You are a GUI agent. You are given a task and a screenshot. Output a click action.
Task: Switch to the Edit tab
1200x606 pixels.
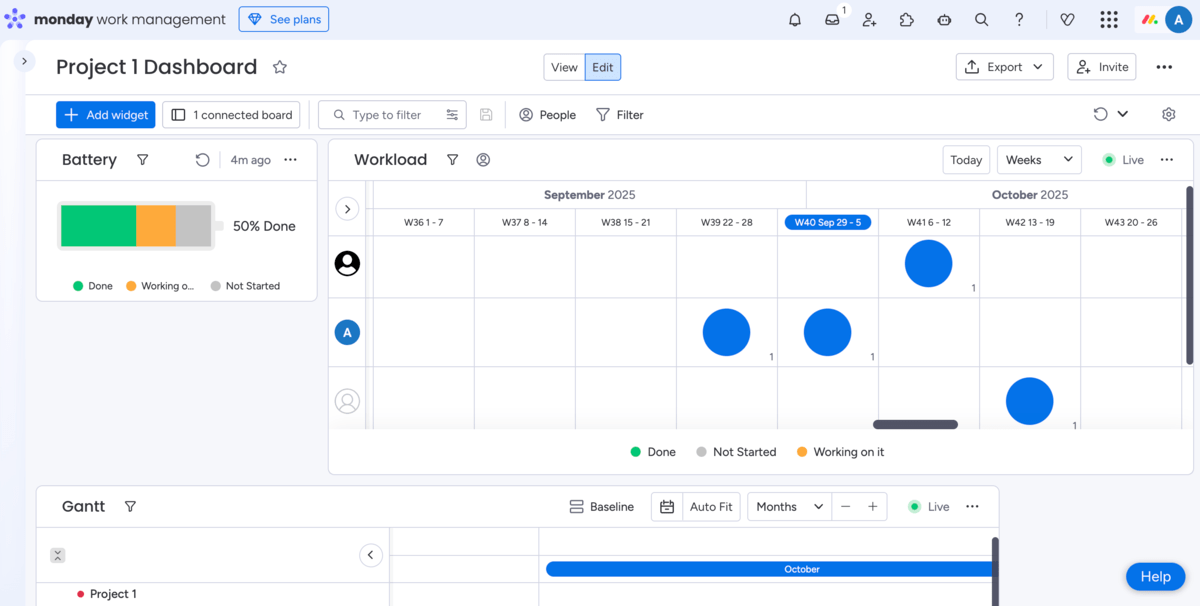pos(602,67)
